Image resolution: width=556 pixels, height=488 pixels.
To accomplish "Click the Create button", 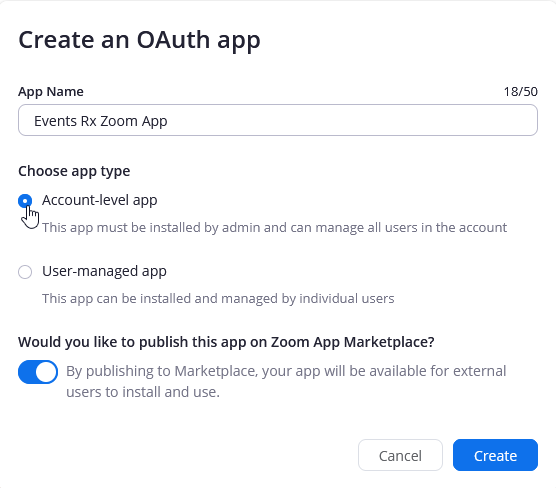I will click(495, 455).
